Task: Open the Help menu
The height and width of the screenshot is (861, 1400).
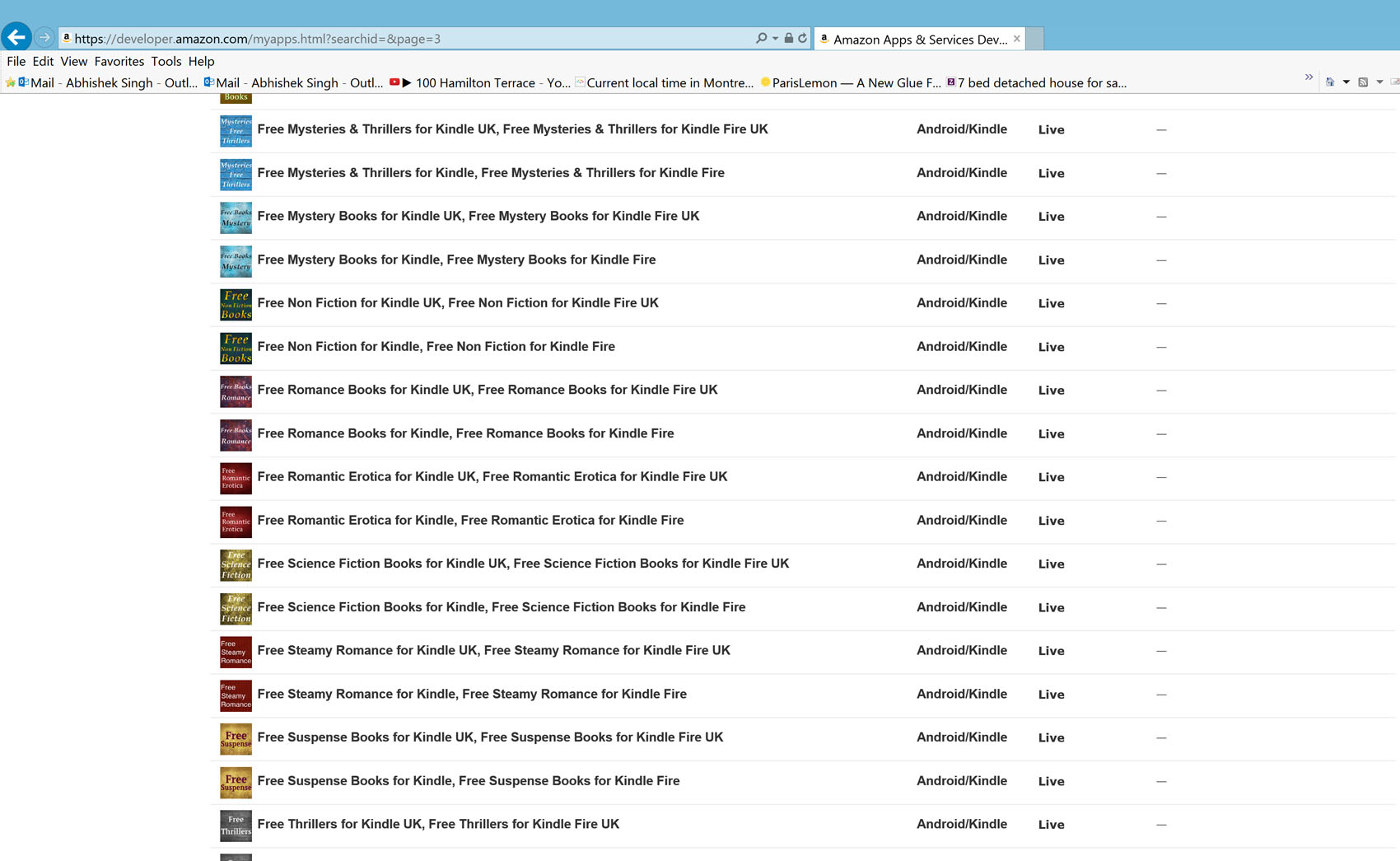Action: tap(201, 61)
